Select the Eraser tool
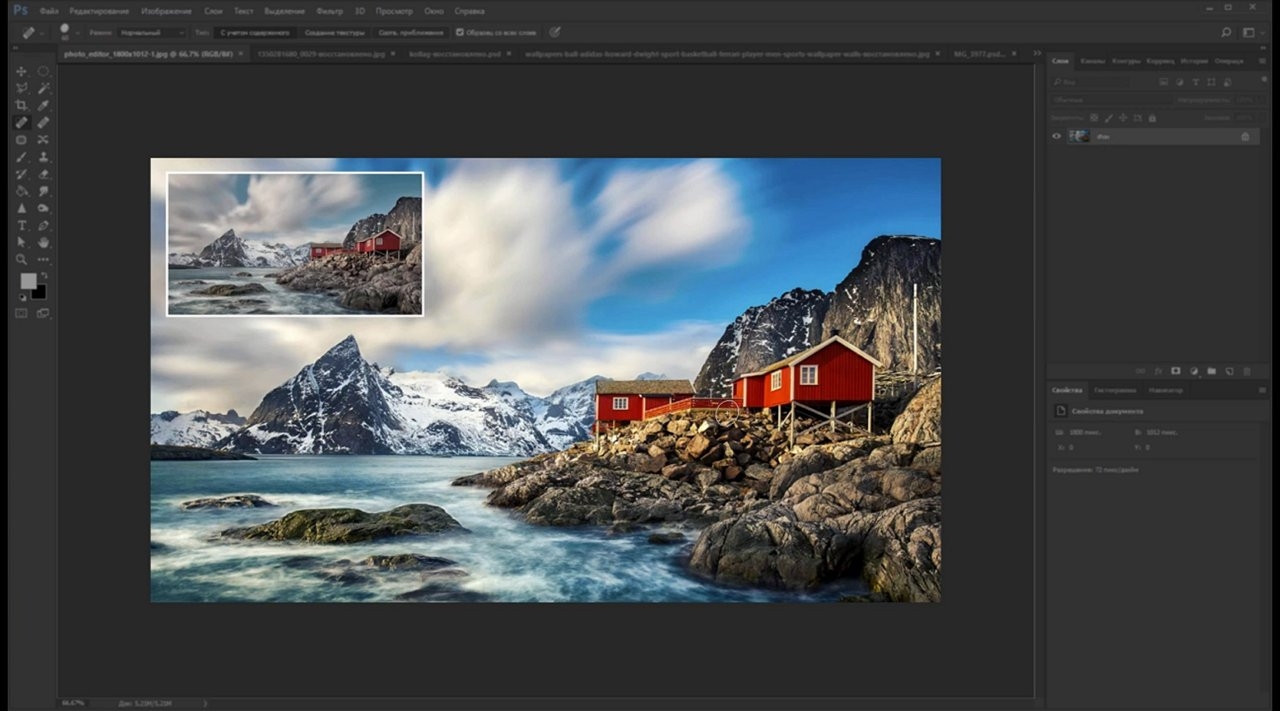1280x711 pixels. click(43, 174)
